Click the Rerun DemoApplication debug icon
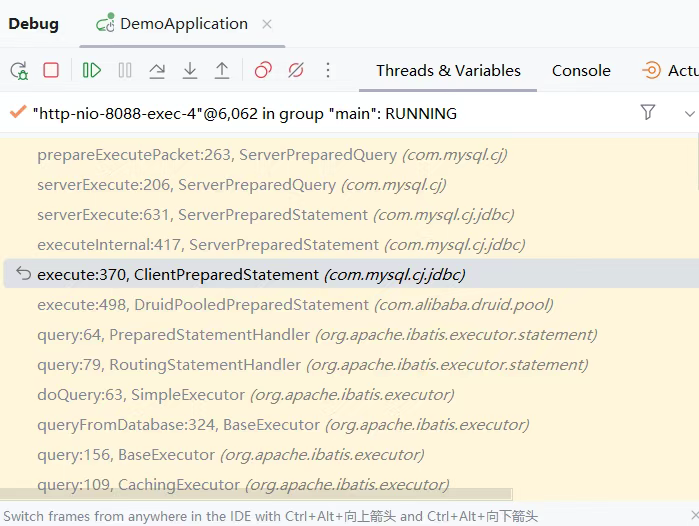This screenshot has height=526, width=699. tap(19, 70)
